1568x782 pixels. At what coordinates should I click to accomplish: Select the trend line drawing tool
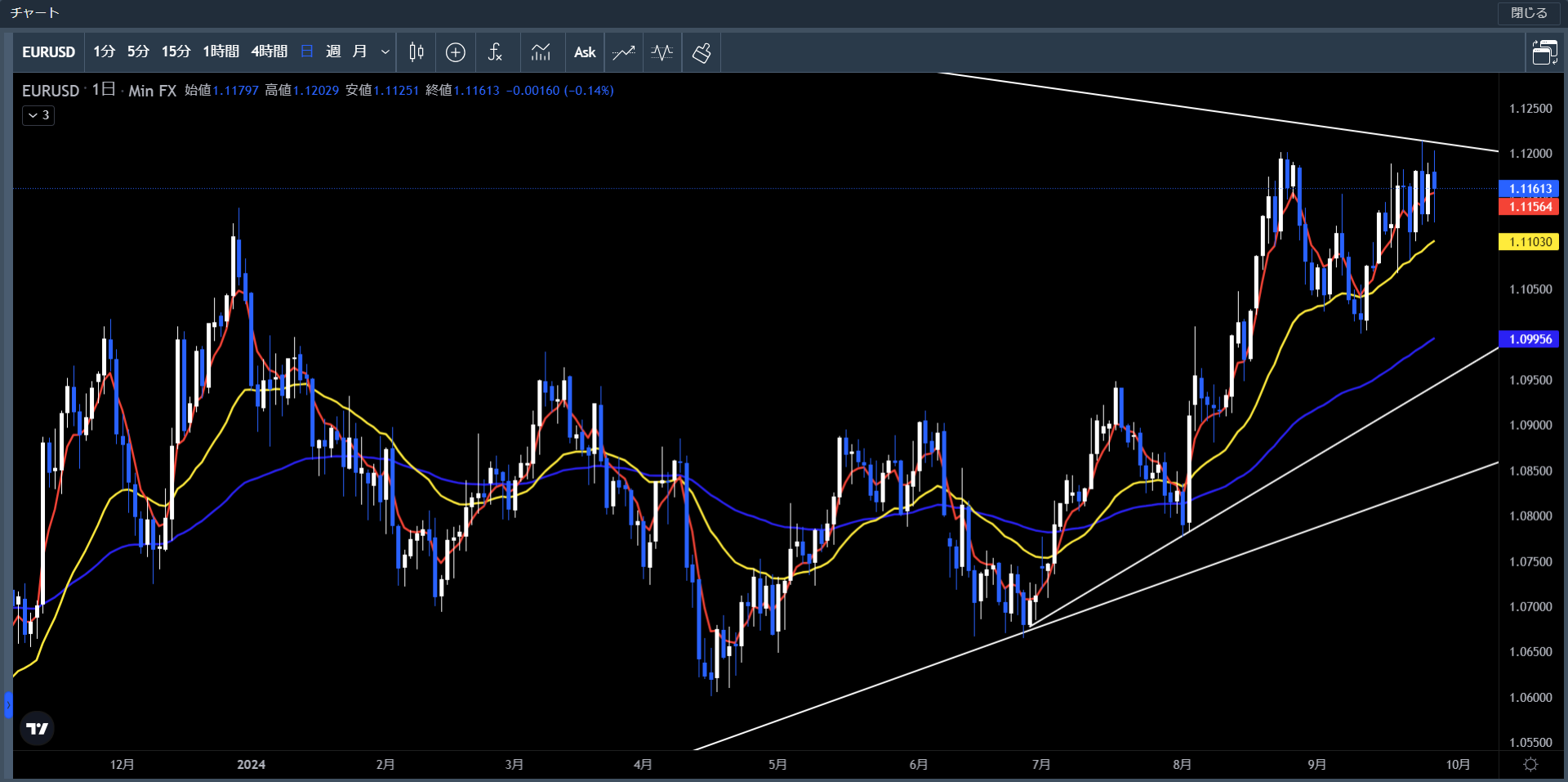(624, 52)
